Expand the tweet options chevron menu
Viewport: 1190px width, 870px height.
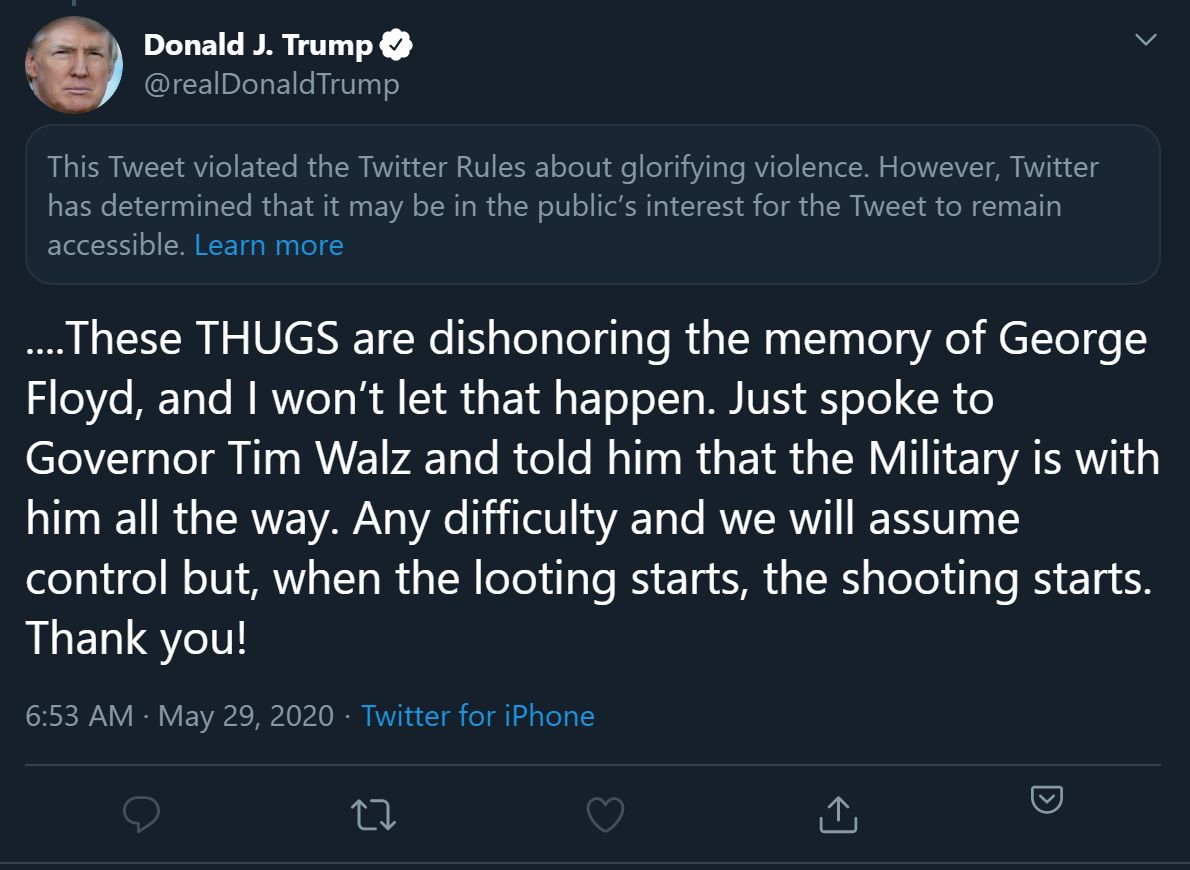1146,40
